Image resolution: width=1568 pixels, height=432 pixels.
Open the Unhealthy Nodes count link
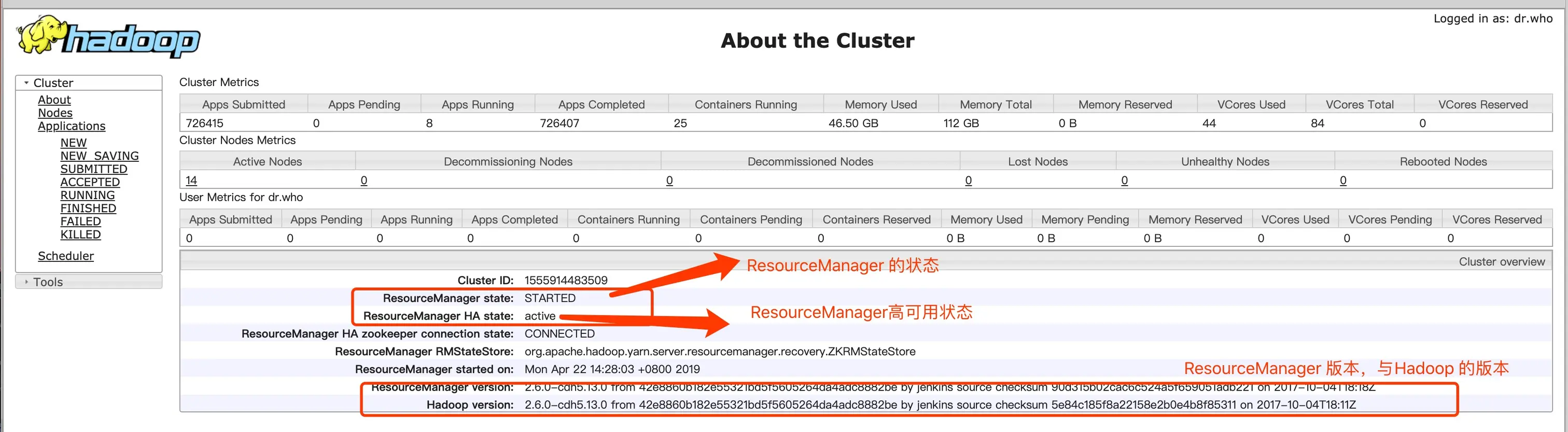(x=1124, y=180)
